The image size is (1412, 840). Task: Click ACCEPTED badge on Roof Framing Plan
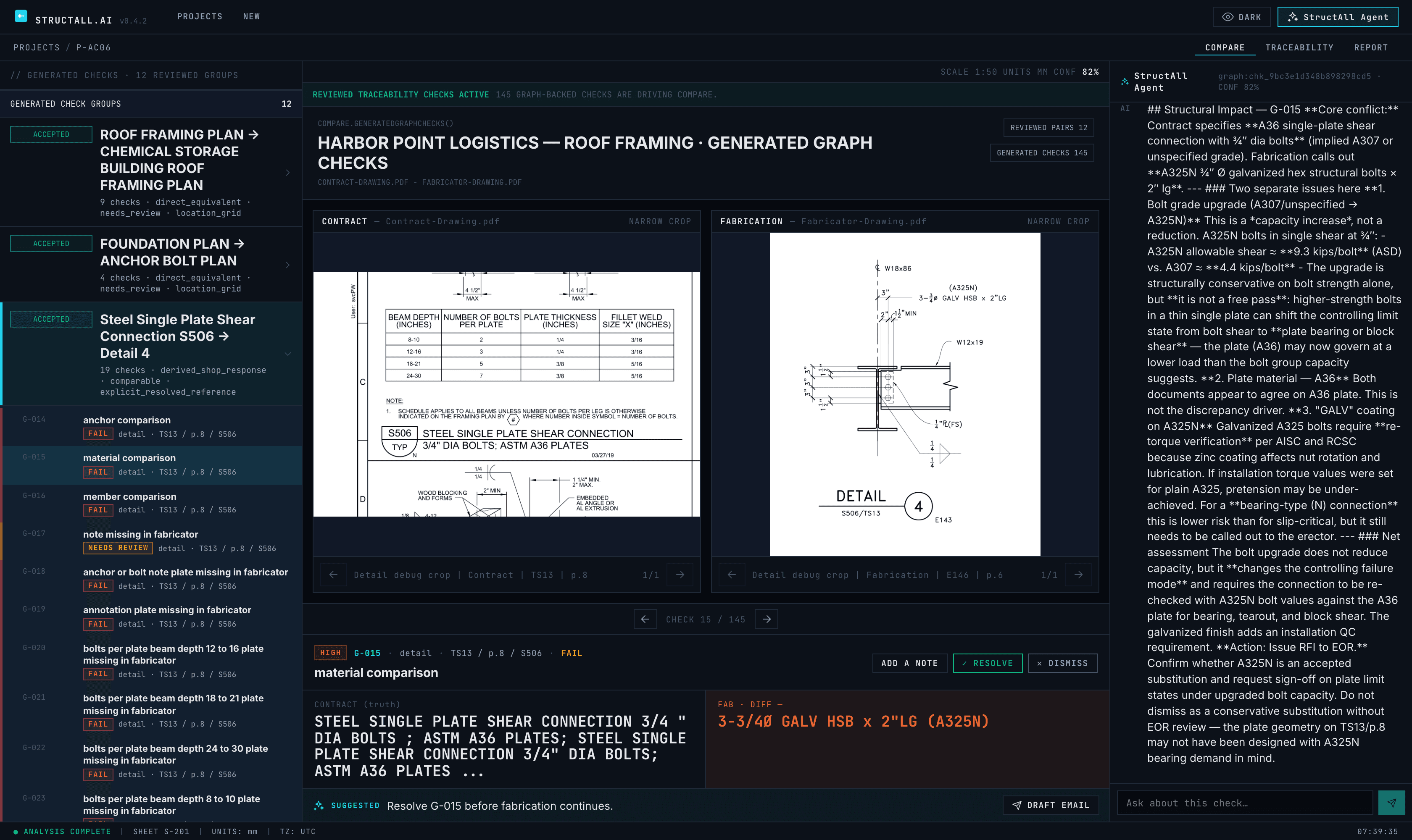(51, 134)
